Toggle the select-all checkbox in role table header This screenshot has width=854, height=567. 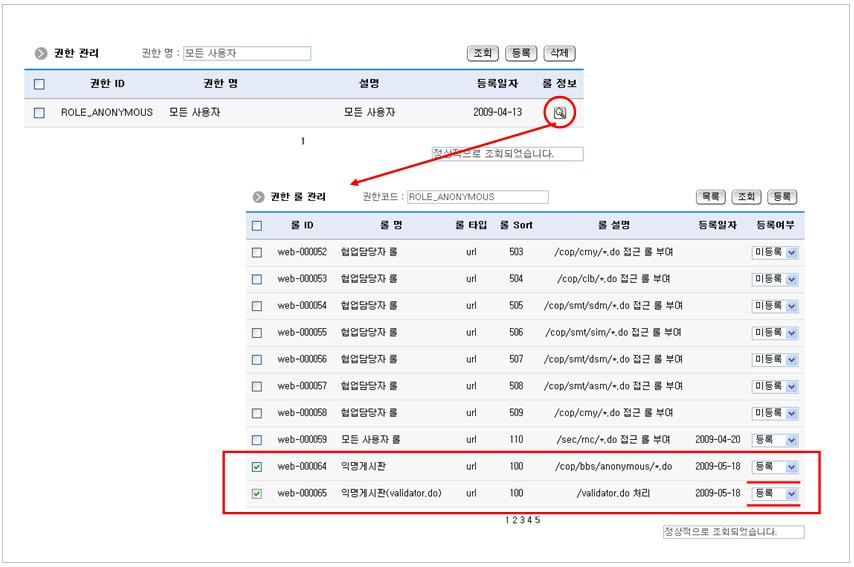(257, 226)
